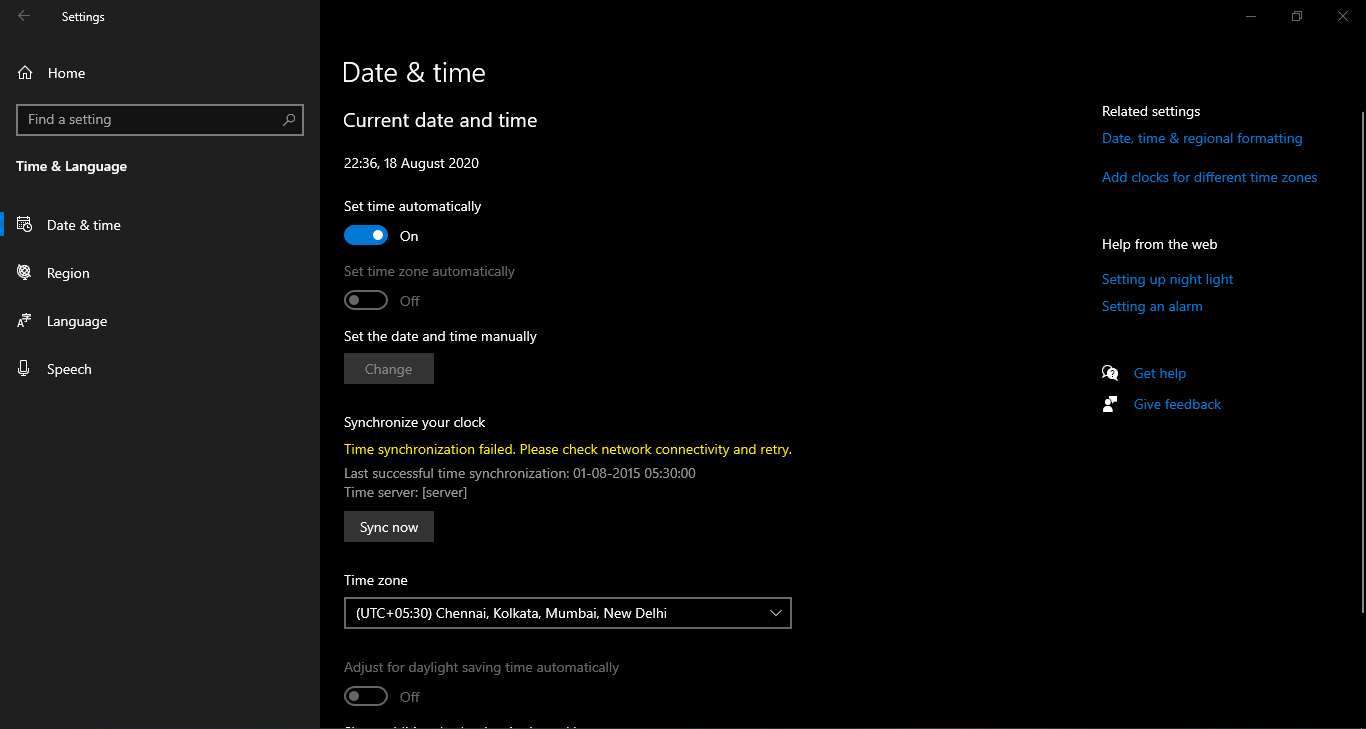This screenshot has height=729, width=1366.
Task: Open Setting an alarm help link
Action: click(1152, 306)
